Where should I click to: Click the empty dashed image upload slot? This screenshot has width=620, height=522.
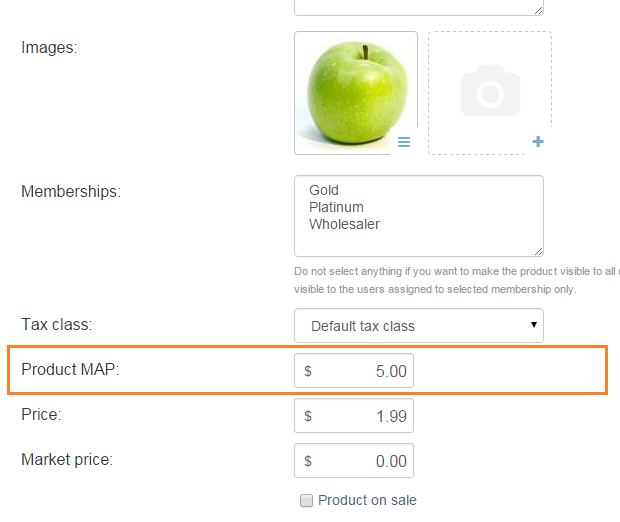pos(490,93)
